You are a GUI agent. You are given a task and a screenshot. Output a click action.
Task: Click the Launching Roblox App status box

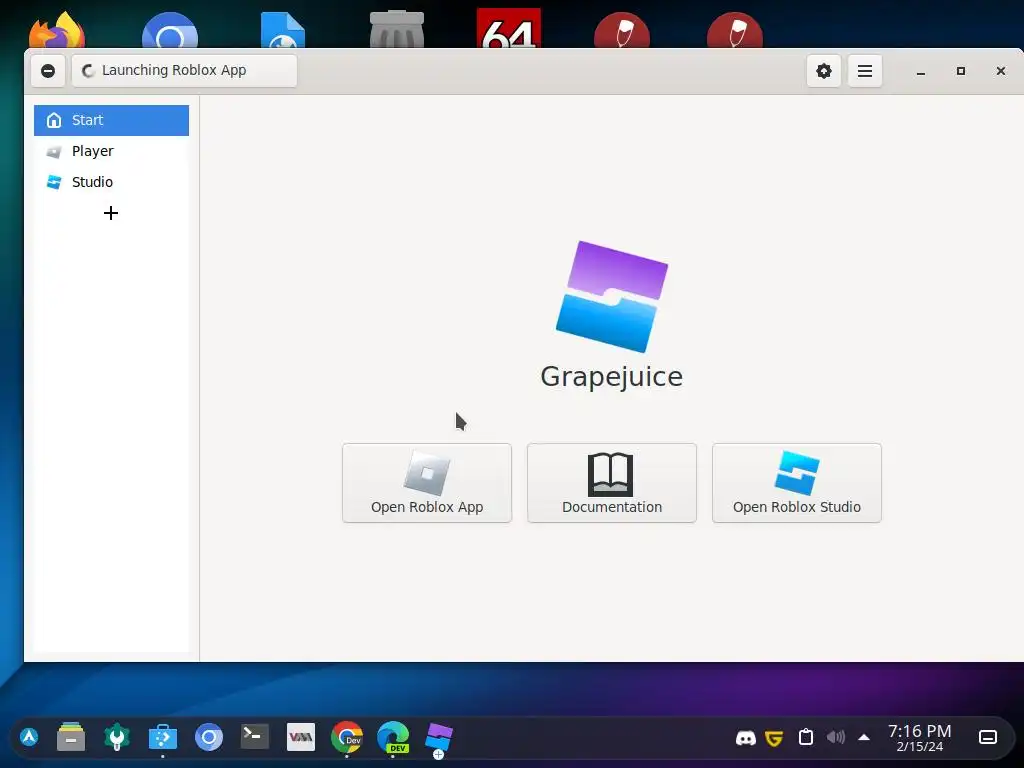click(184, 71)
